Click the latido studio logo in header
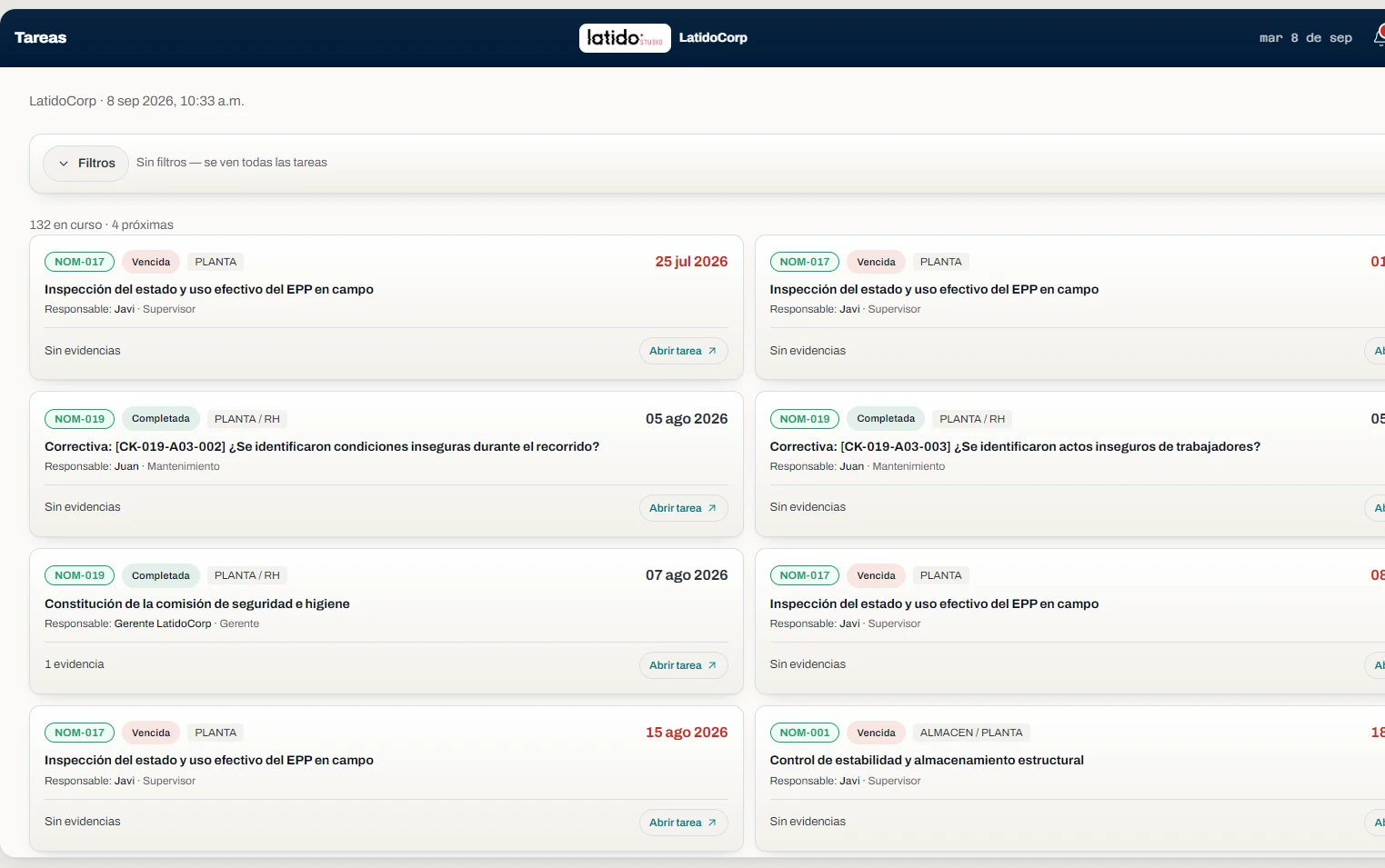The height and width of the screenshot is (868, 1385). click(x=625, y=38)
